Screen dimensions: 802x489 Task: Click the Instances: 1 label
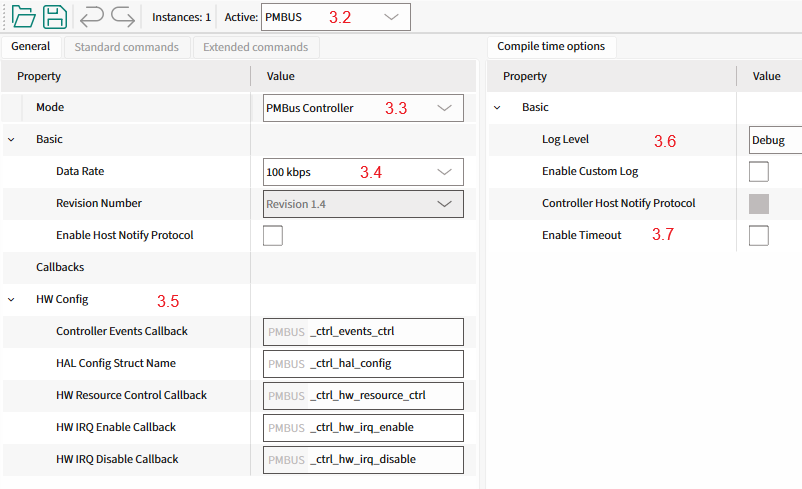point(182,17)
